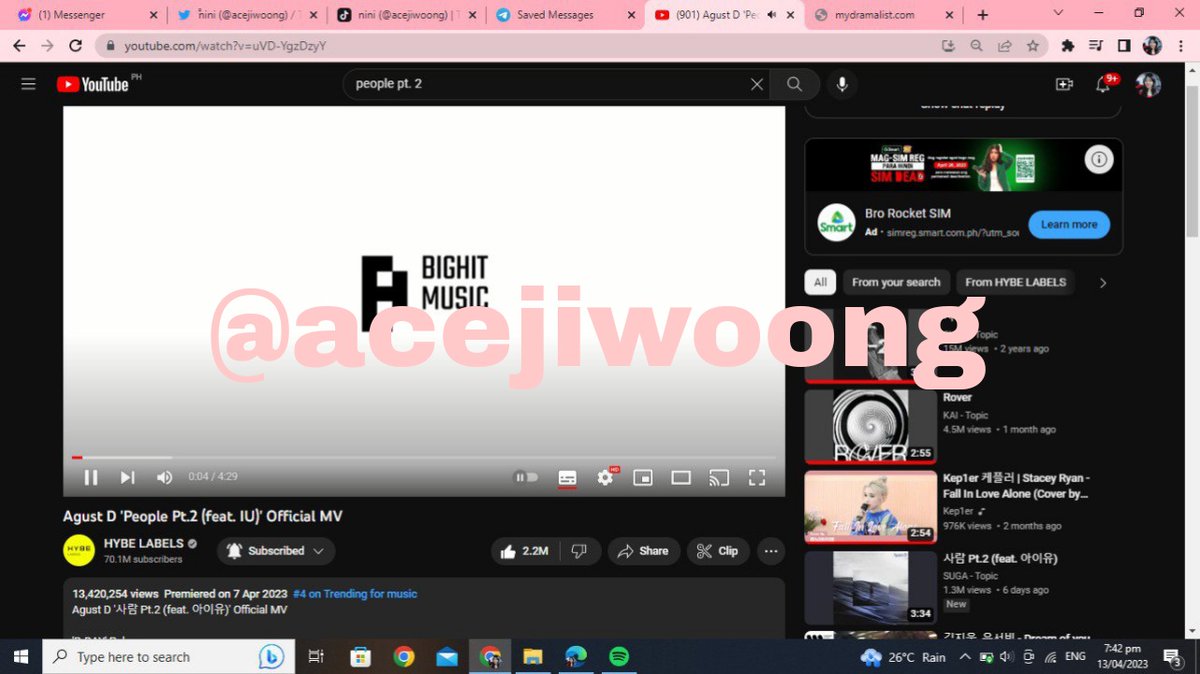
Task: Switch to the Twitter nini tab
Action: click(x=247, y=15)
